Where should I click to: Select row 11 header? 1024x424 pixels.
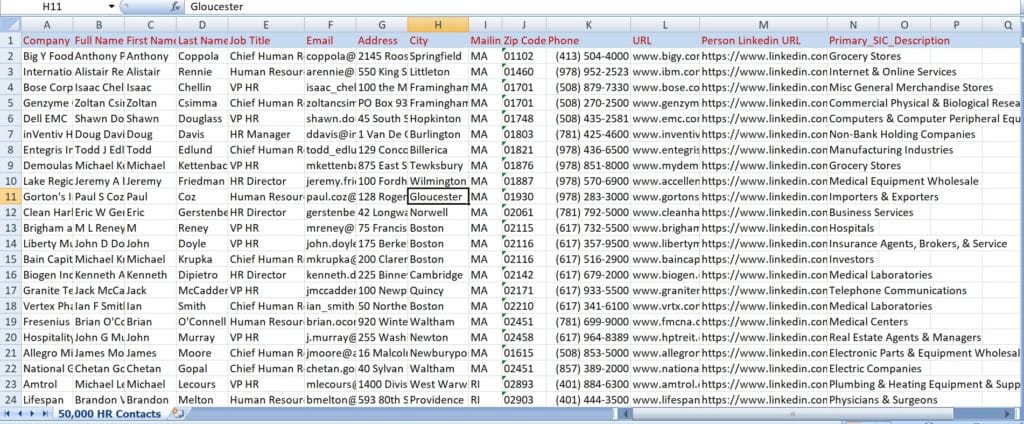point(10,197)
